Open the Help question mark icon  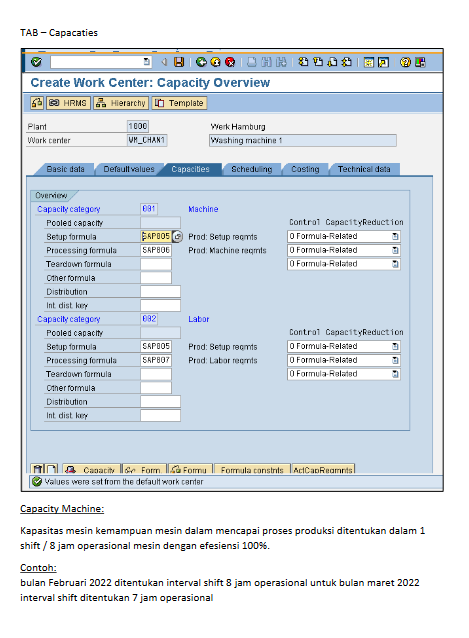[405, 62]
